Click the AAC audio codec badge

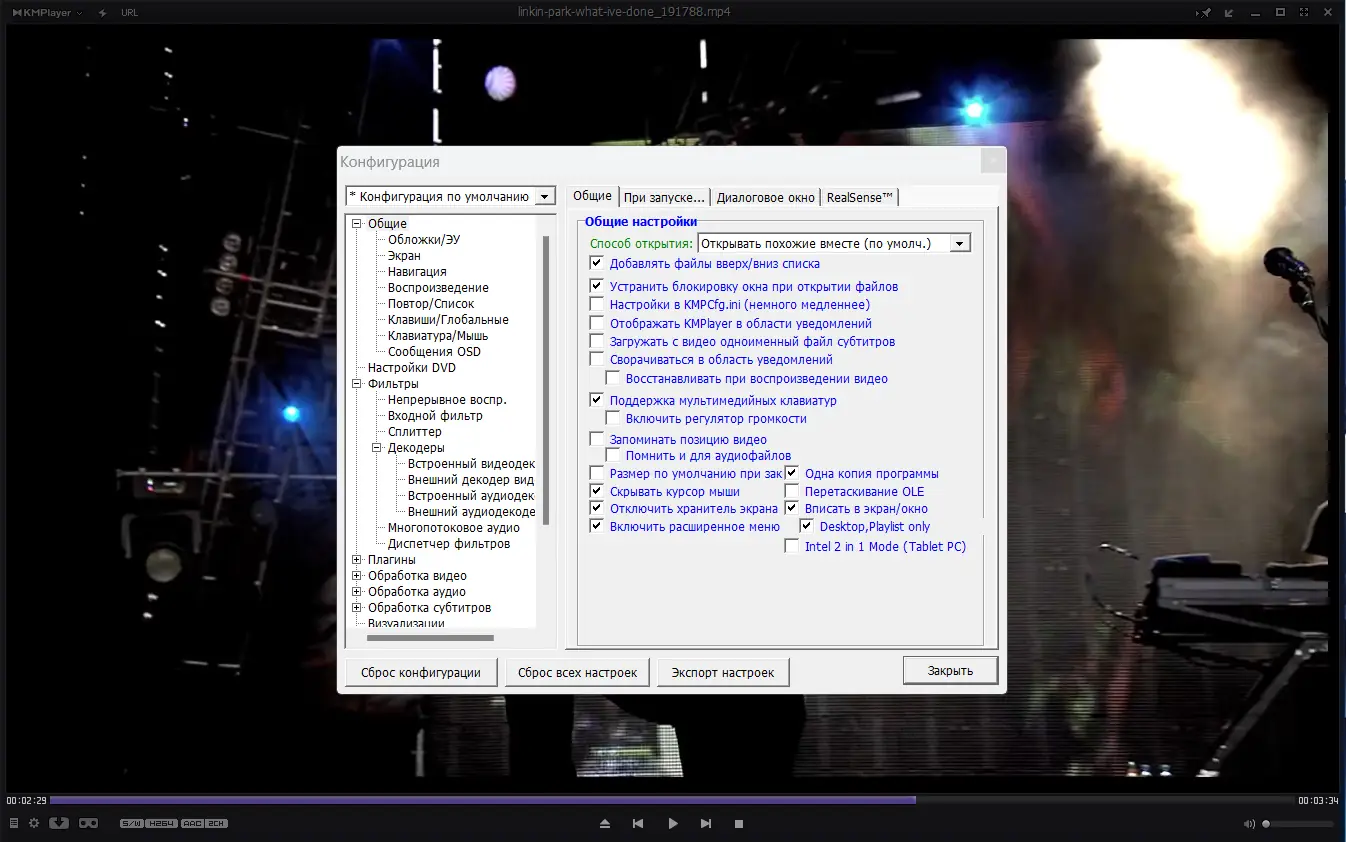click(x=192, y=824)
